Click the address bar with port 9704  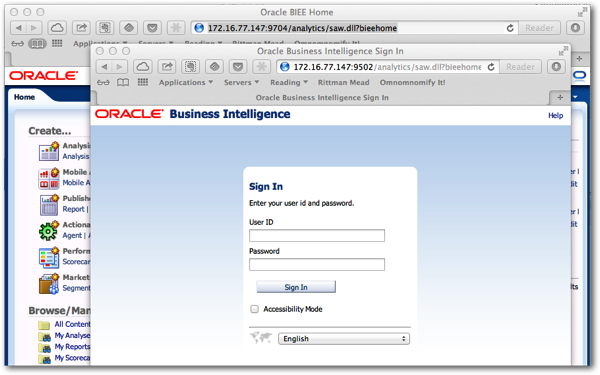click(354, 28)
